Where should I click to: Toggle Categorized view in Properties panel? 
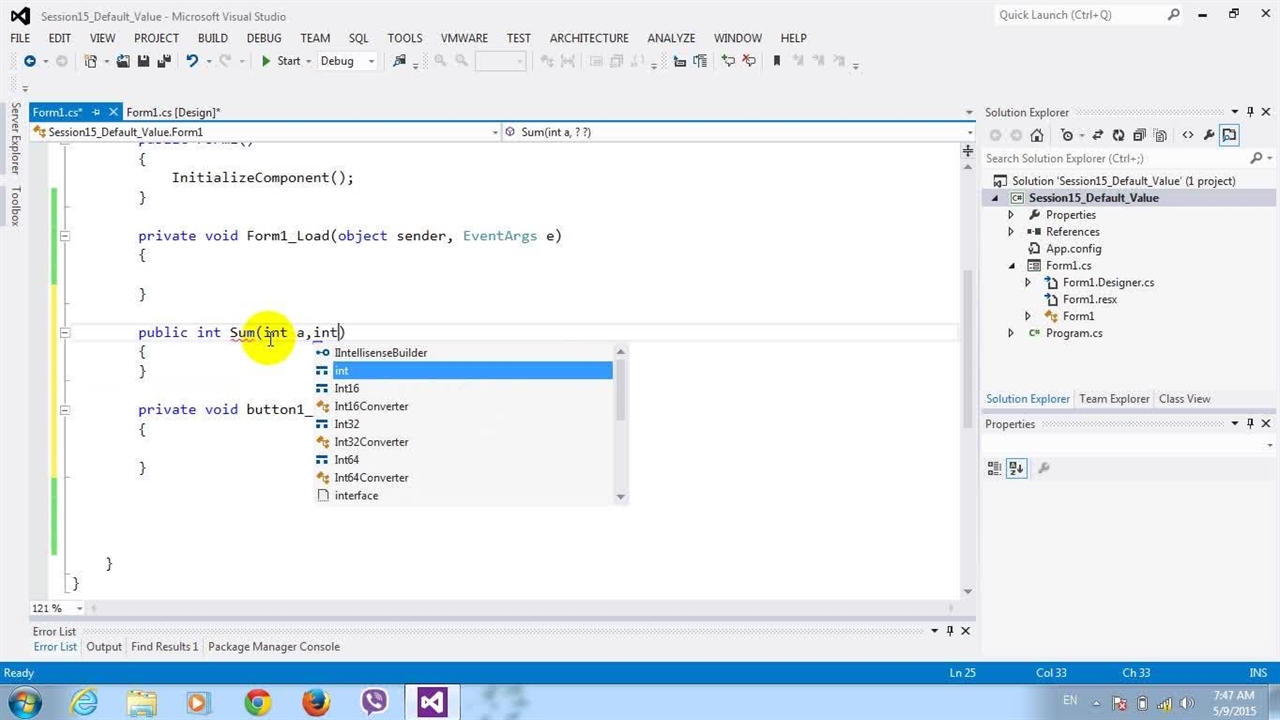[994, 467]
